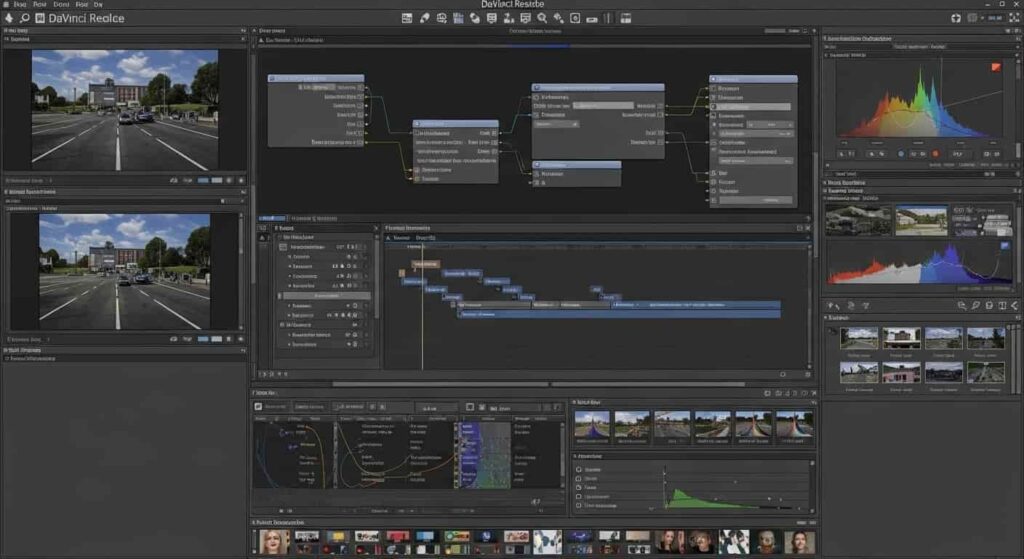This screenshot has height=559, width=1024.
Task: Toggle the first circle checkbox beside the green graph
Action: point(579,470)
